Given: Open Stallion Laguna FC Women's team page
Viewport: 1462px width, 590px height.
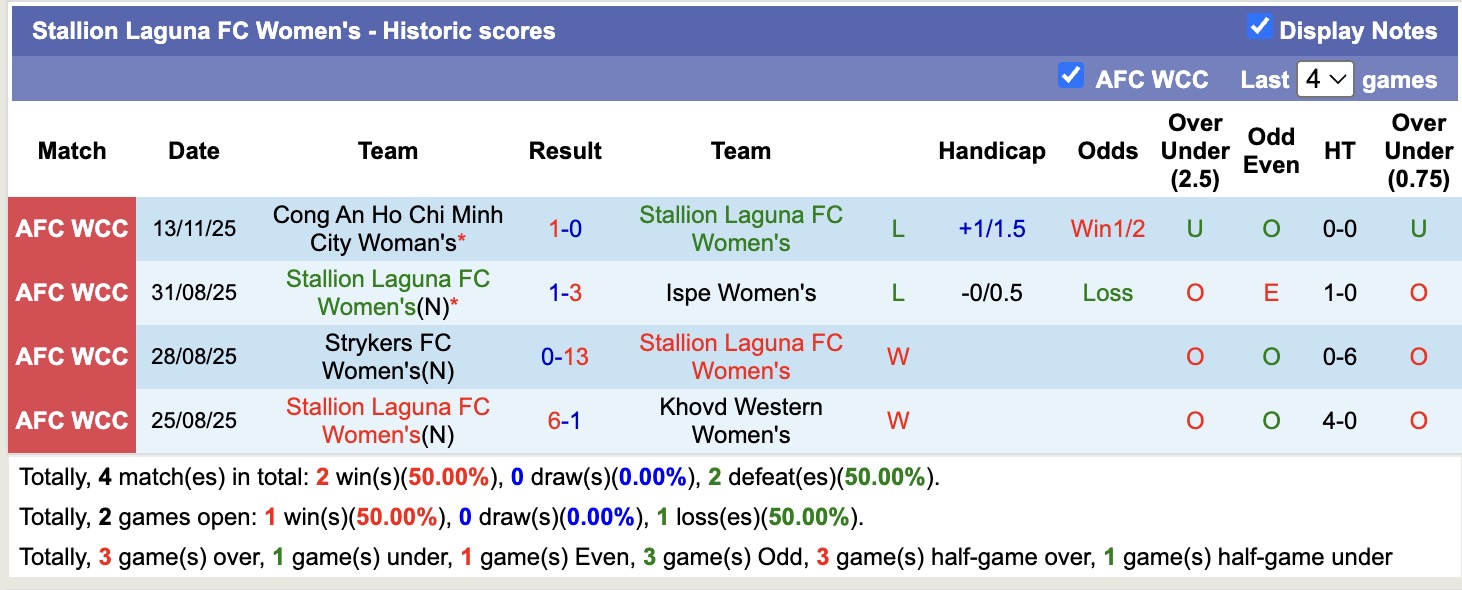Looking at the screenshot, I should (x=740, y=228).
